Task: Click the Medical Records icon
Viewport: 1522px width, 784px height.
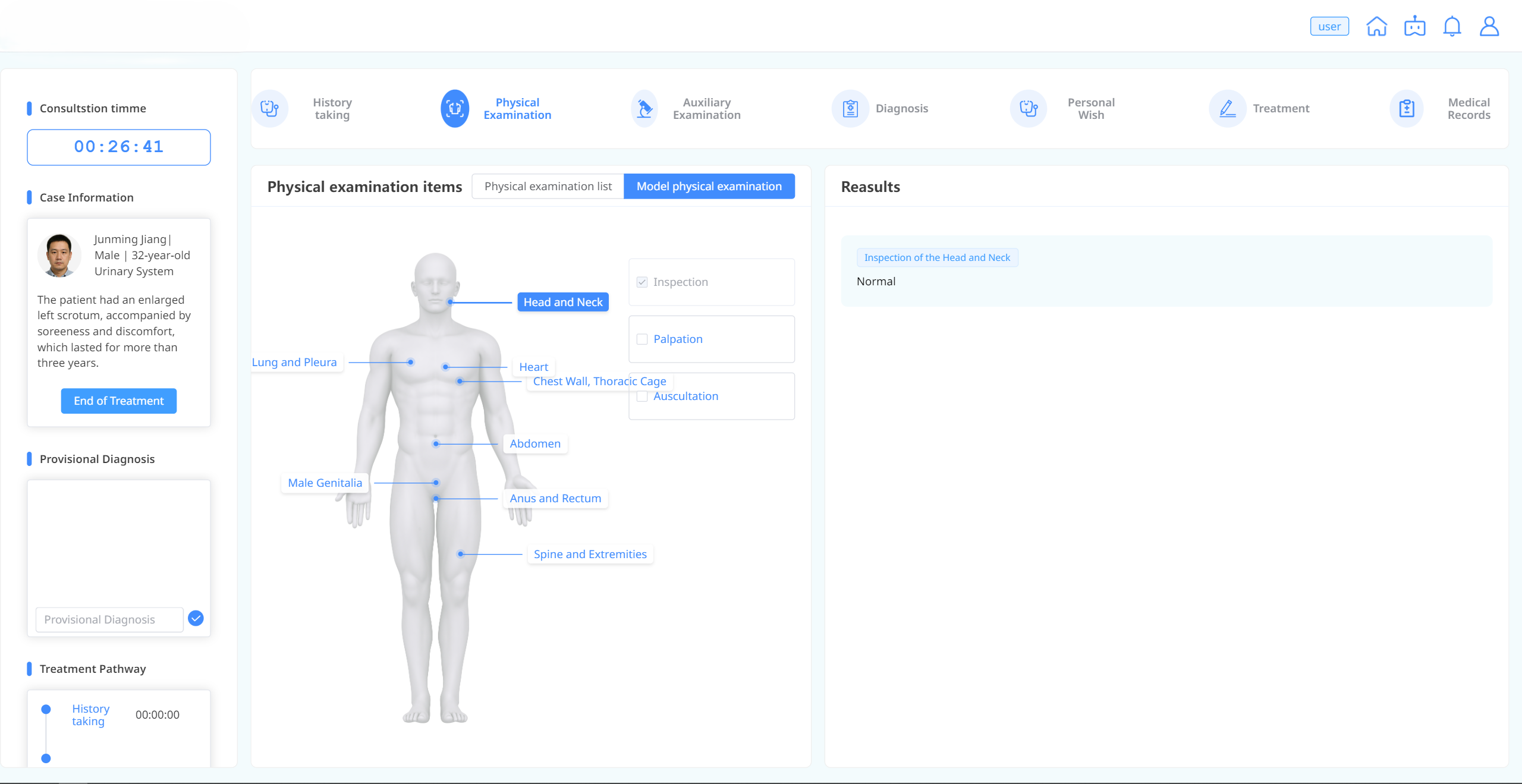Action: 1406,108
